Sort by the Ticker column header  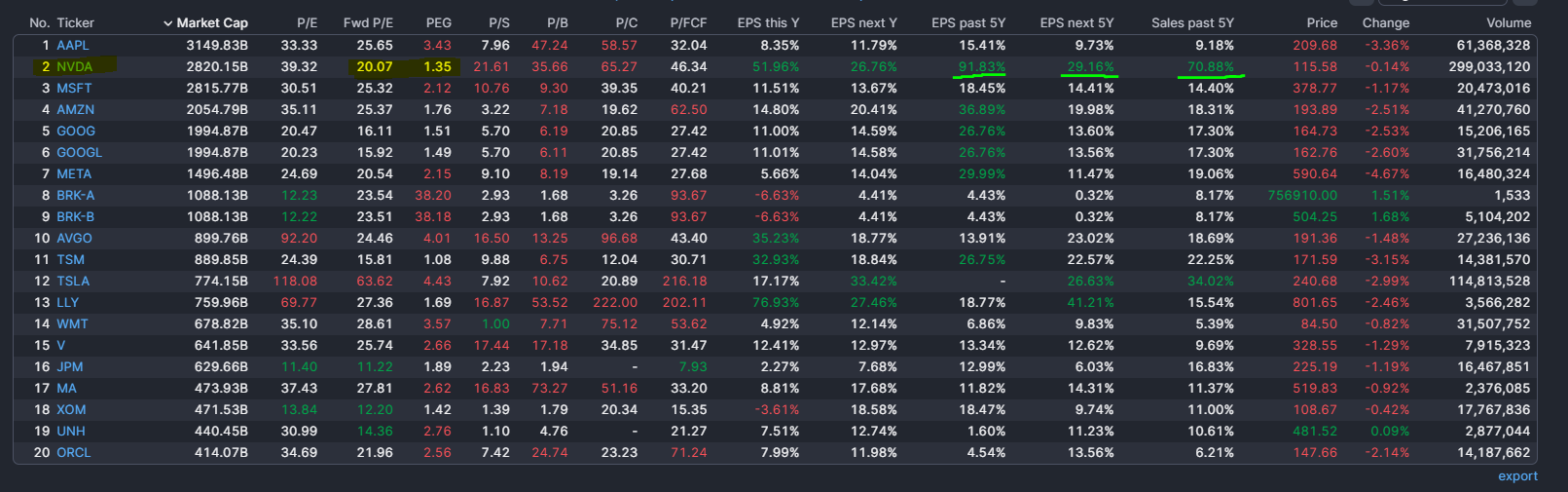(x=75, y=22)
